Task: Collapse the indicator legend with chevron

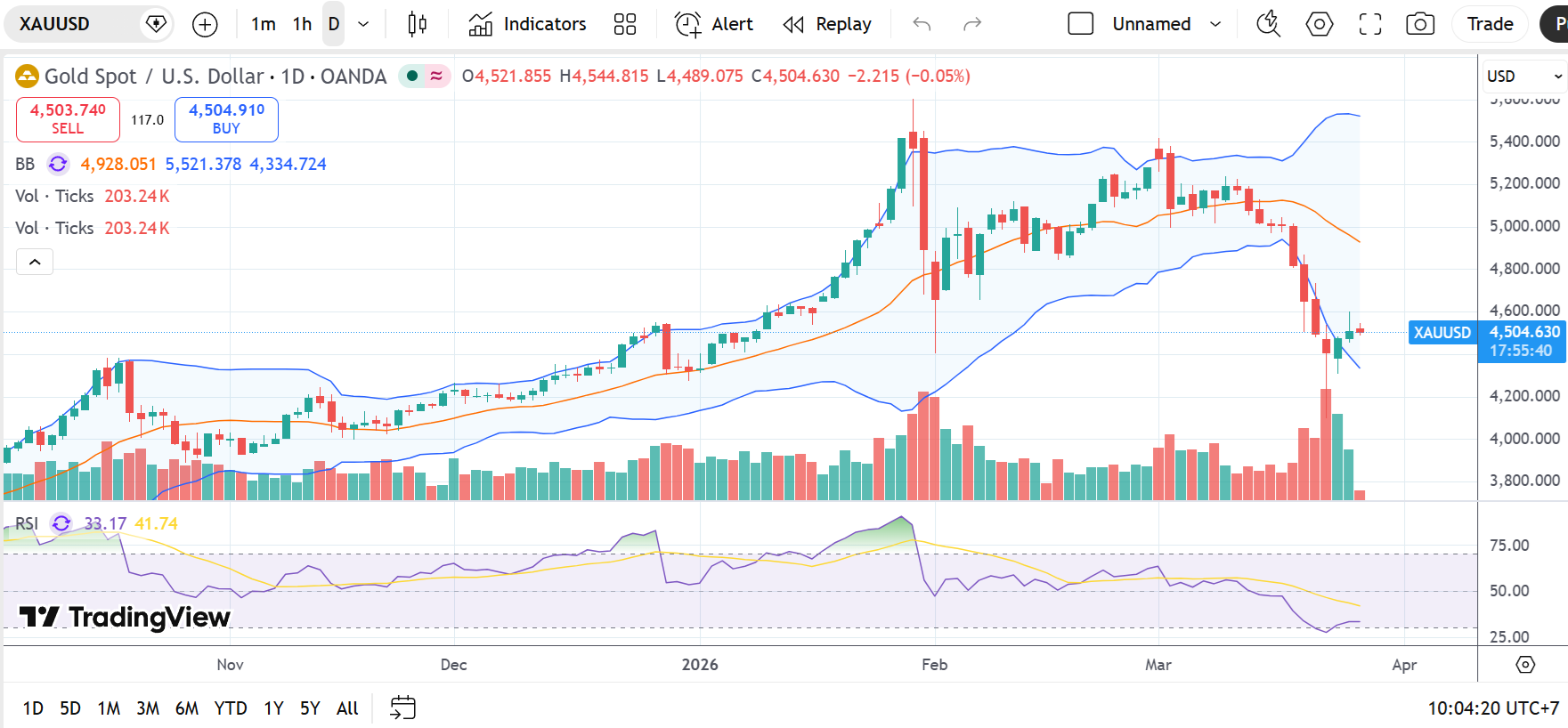Action: 35,262
